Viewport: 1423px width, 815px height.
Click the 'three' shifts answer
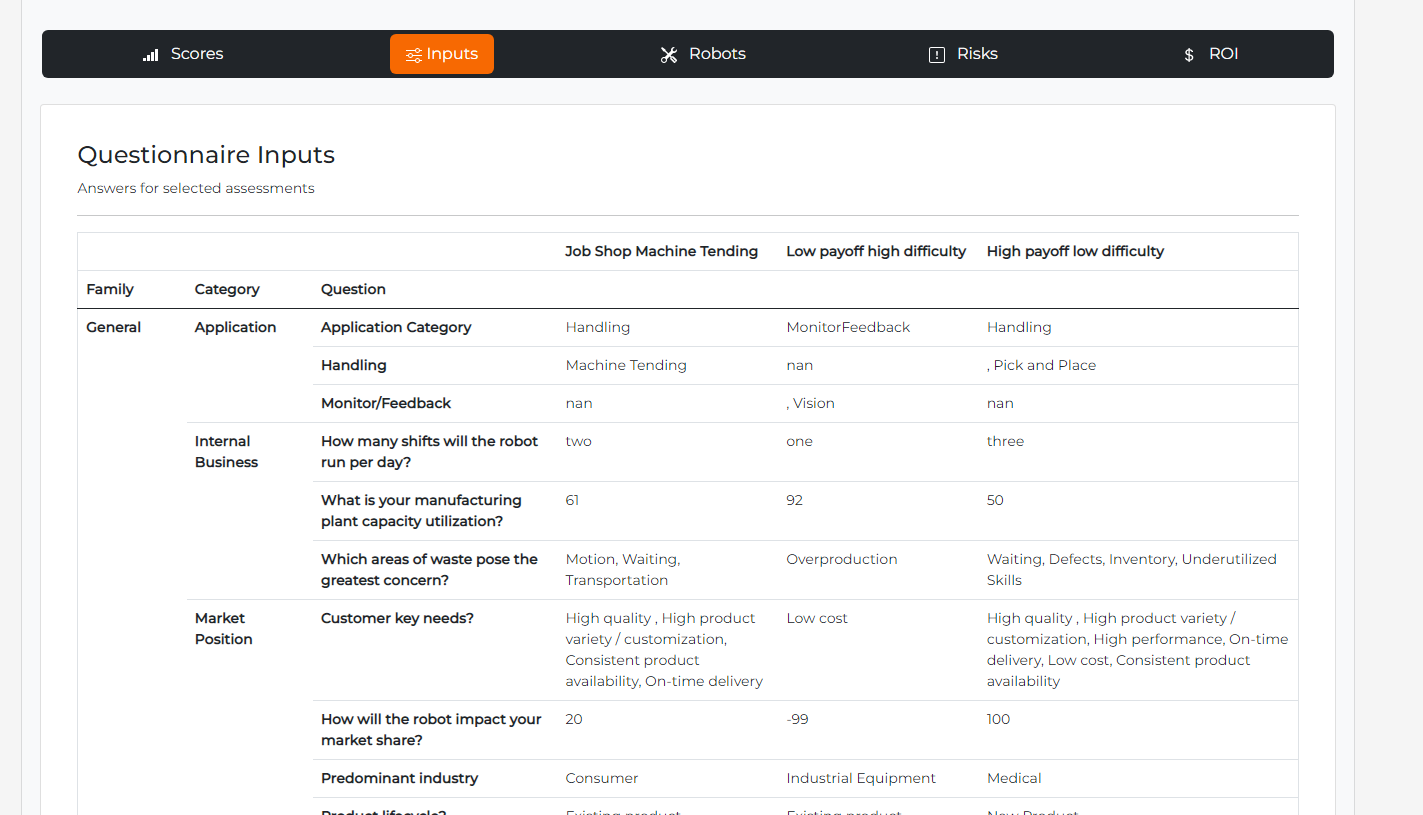1005,441
